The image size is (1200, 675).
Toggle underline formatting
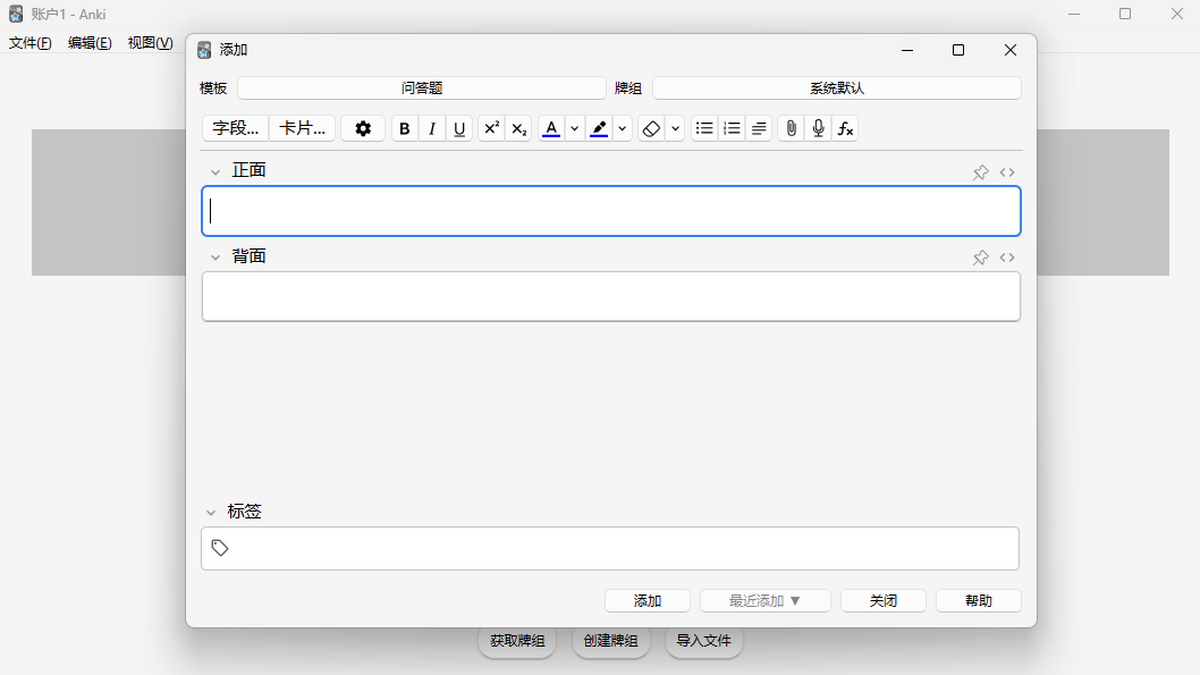click(459, 128)
